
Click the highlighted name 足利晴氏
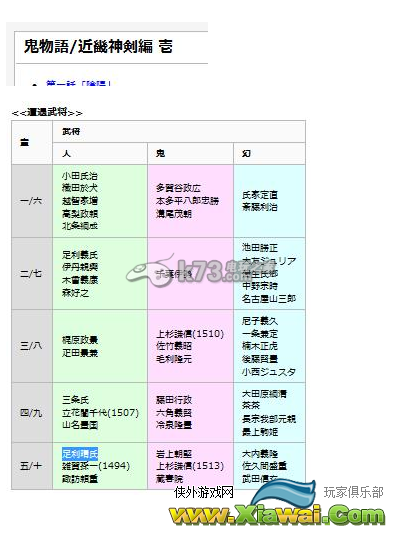pyautogui.click(x=80, y=453)
